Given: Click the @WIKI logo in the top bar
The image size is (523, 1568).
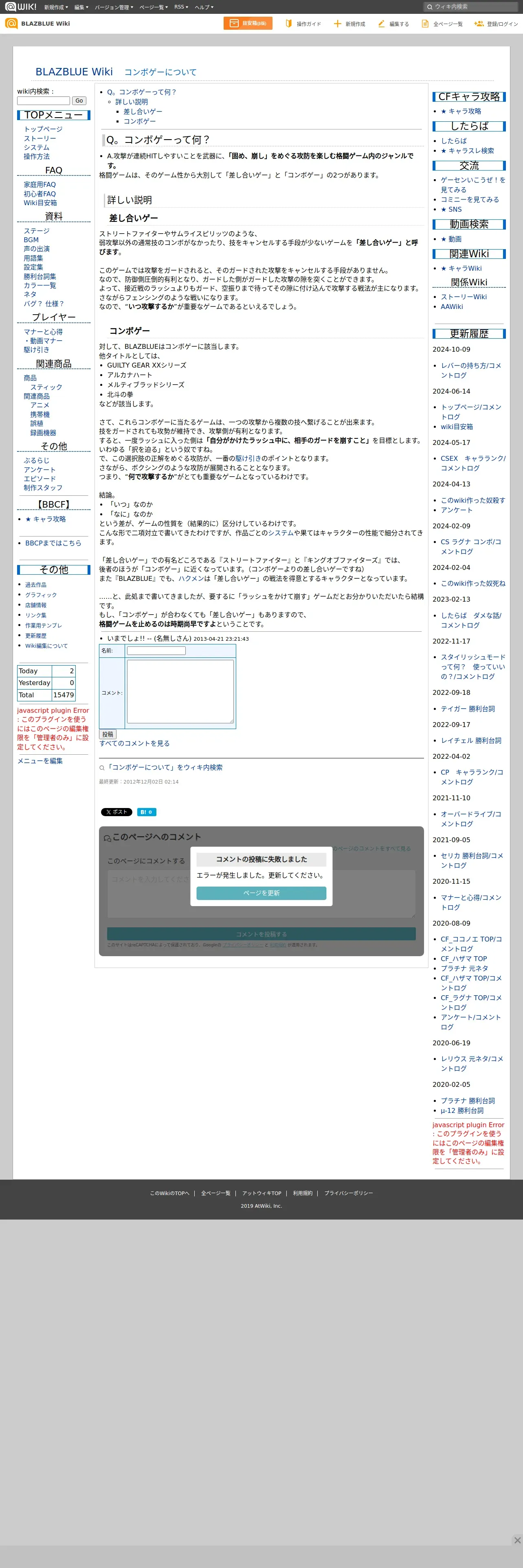Looking at the screenshot, I should (21, 7).
